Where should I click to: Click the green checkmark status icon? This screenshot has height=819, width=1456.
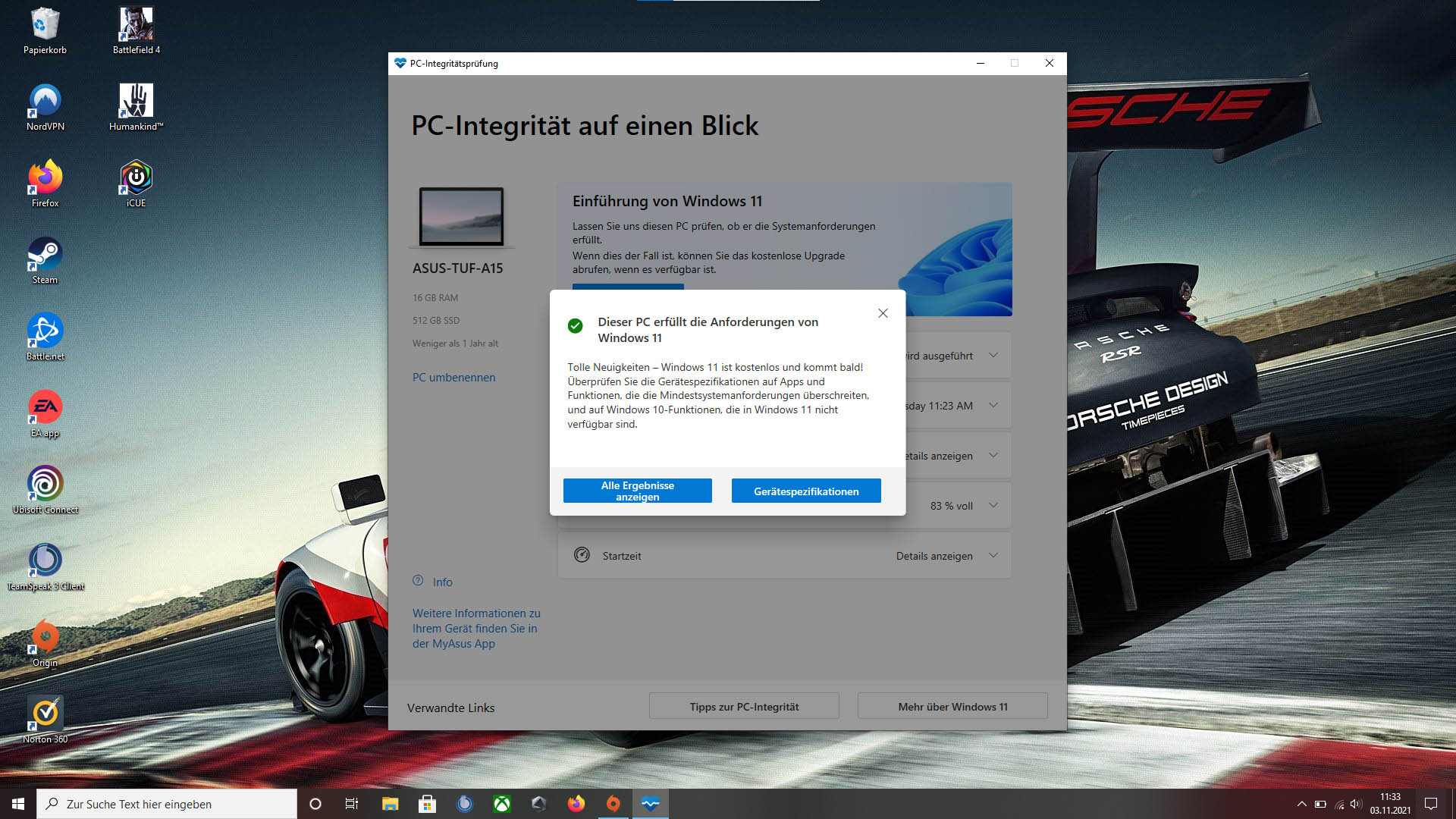[x=575, y=325]
